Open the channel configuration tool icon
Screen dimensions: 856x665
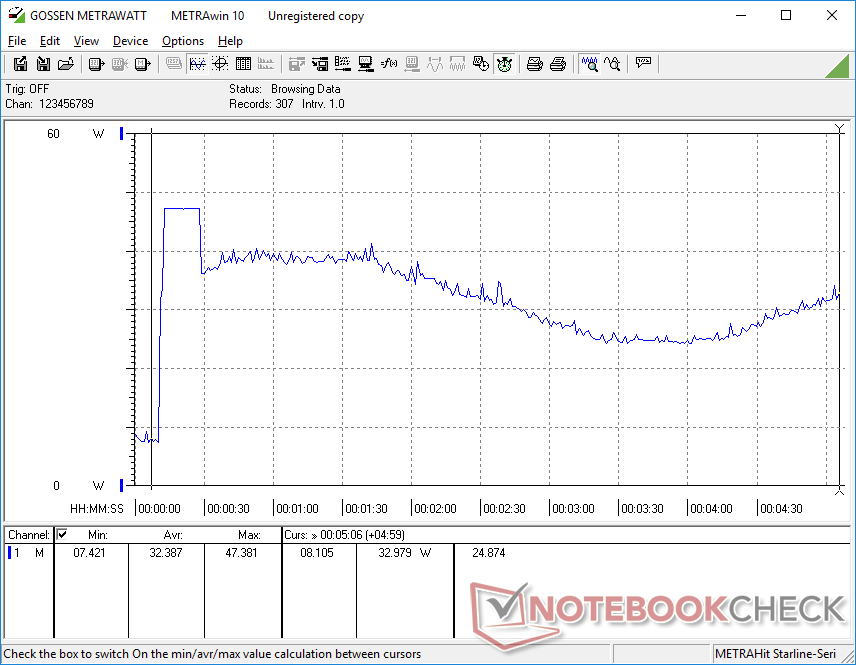(x=343, y=64)
